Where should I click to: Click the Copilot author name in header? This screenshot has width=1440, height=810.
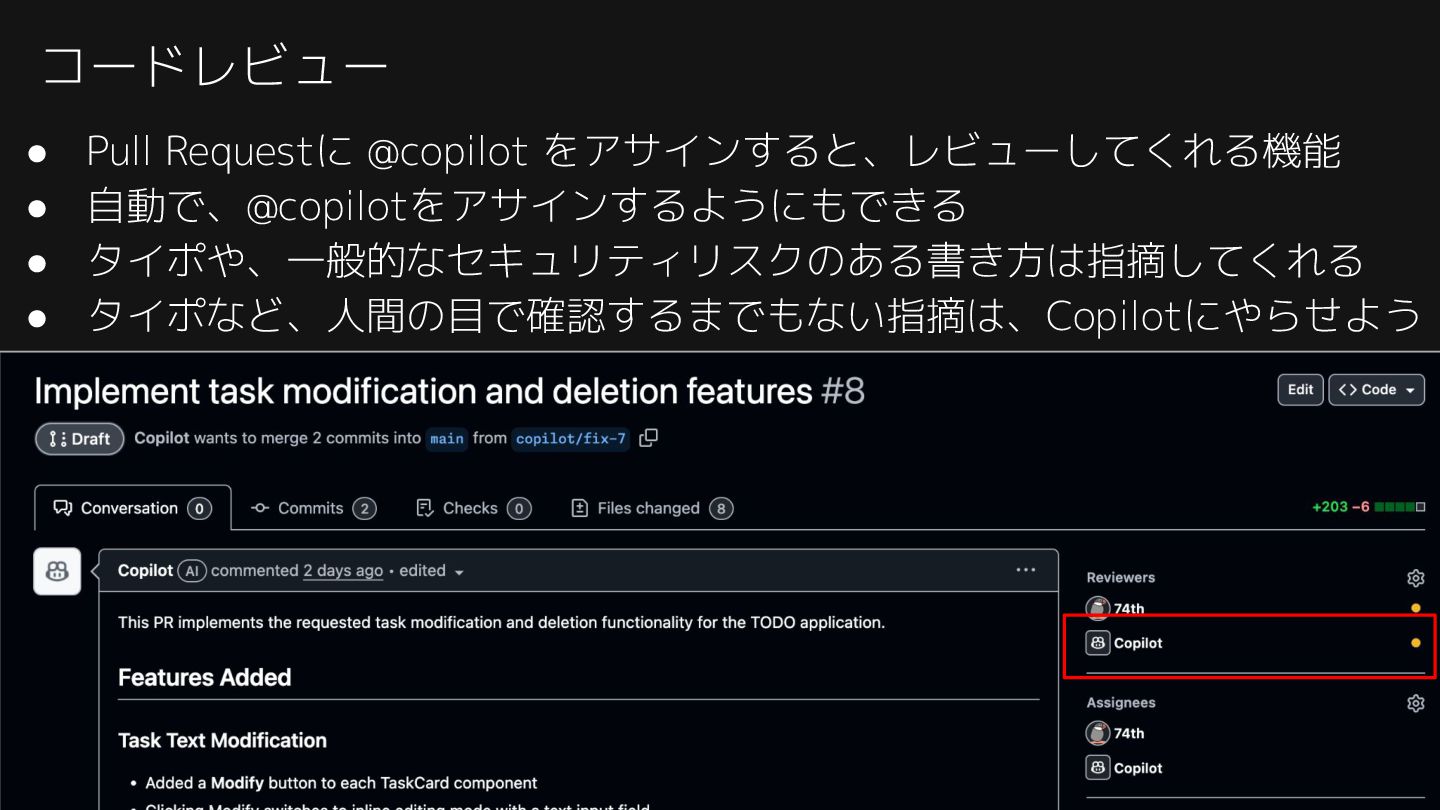point(161,438)
